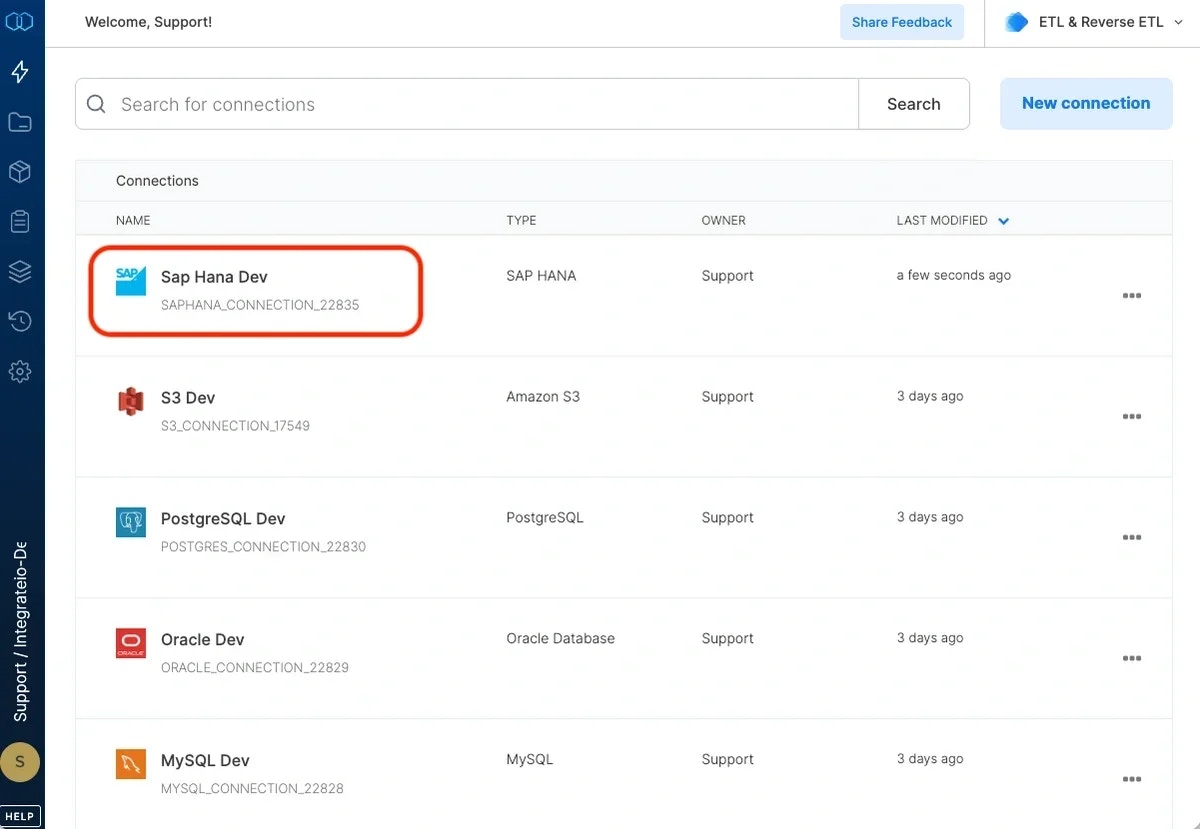
Task: Open the HELP tab
Action: pyautogui.click(x=20, y=815)
